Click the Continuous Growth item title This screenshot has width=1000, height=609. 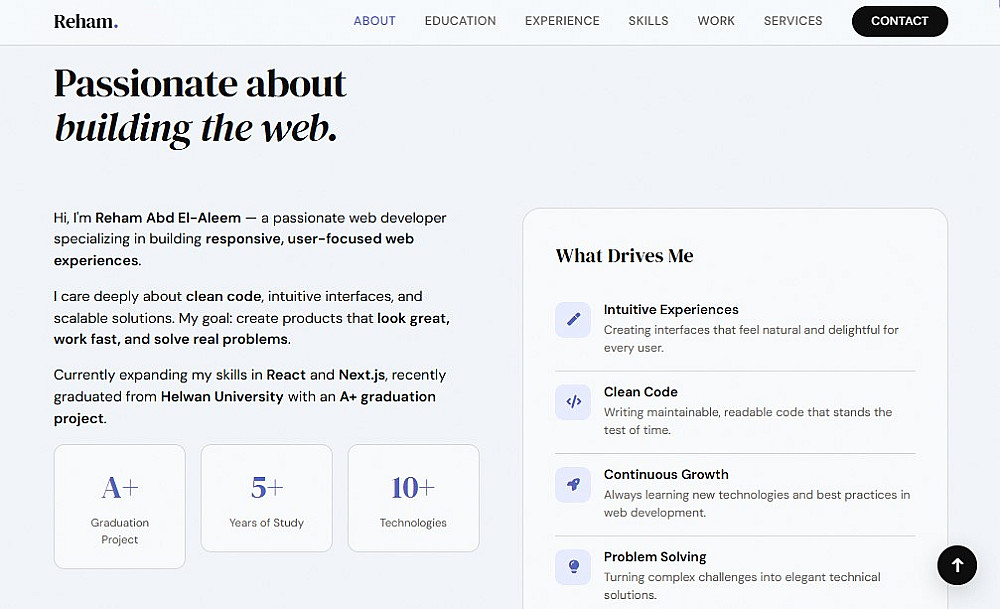(666, 475)
